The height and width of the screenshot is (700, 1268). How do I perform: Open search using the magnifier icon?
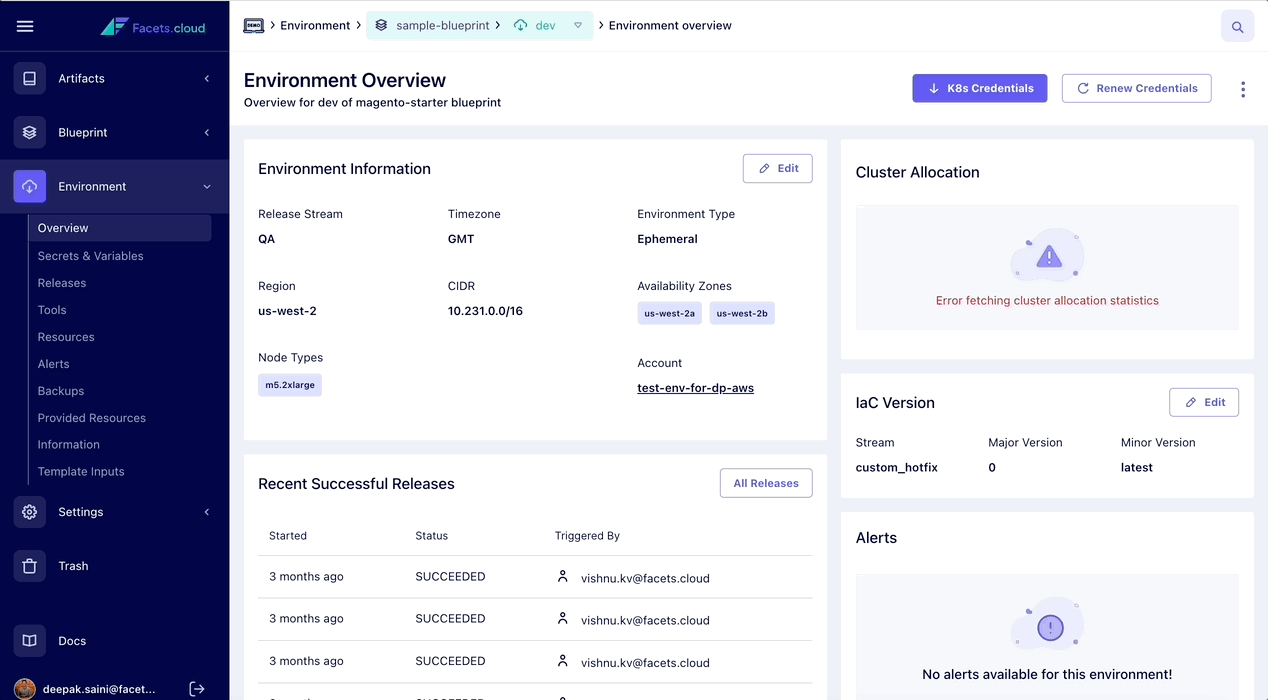coord(1237,26)
